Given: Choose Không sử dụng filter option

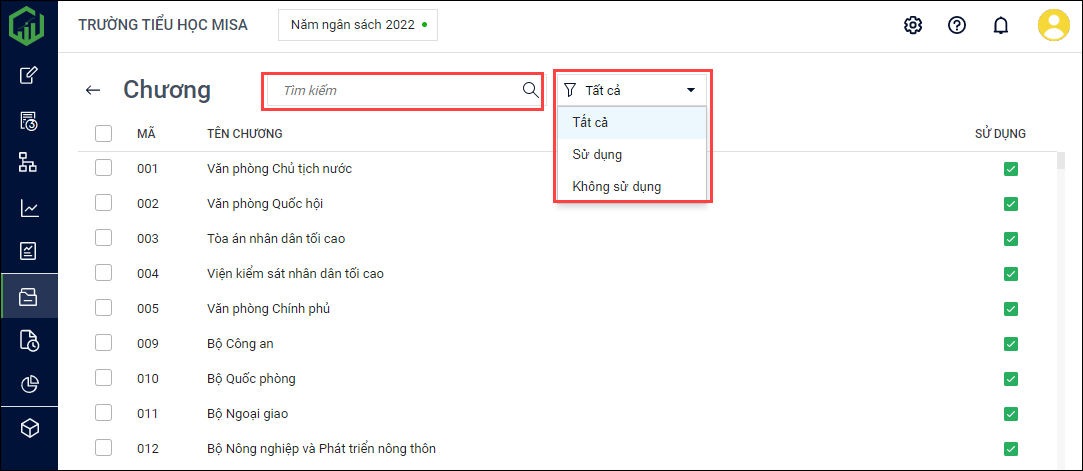Looking at the screenshot, I should point(616,187).
